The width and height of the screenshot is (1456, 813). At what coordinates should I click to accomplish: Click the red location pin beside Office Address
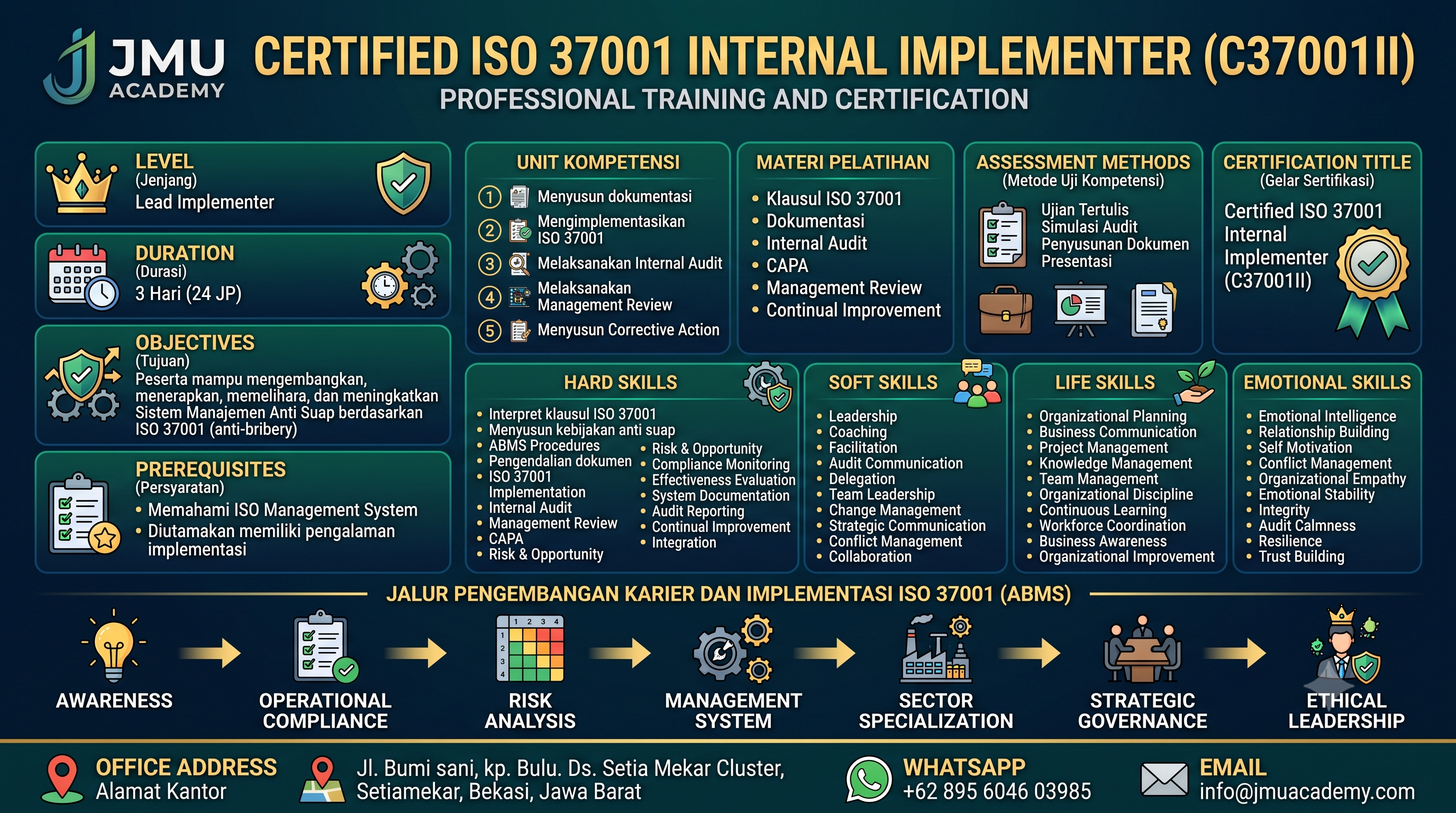(62, 779)
